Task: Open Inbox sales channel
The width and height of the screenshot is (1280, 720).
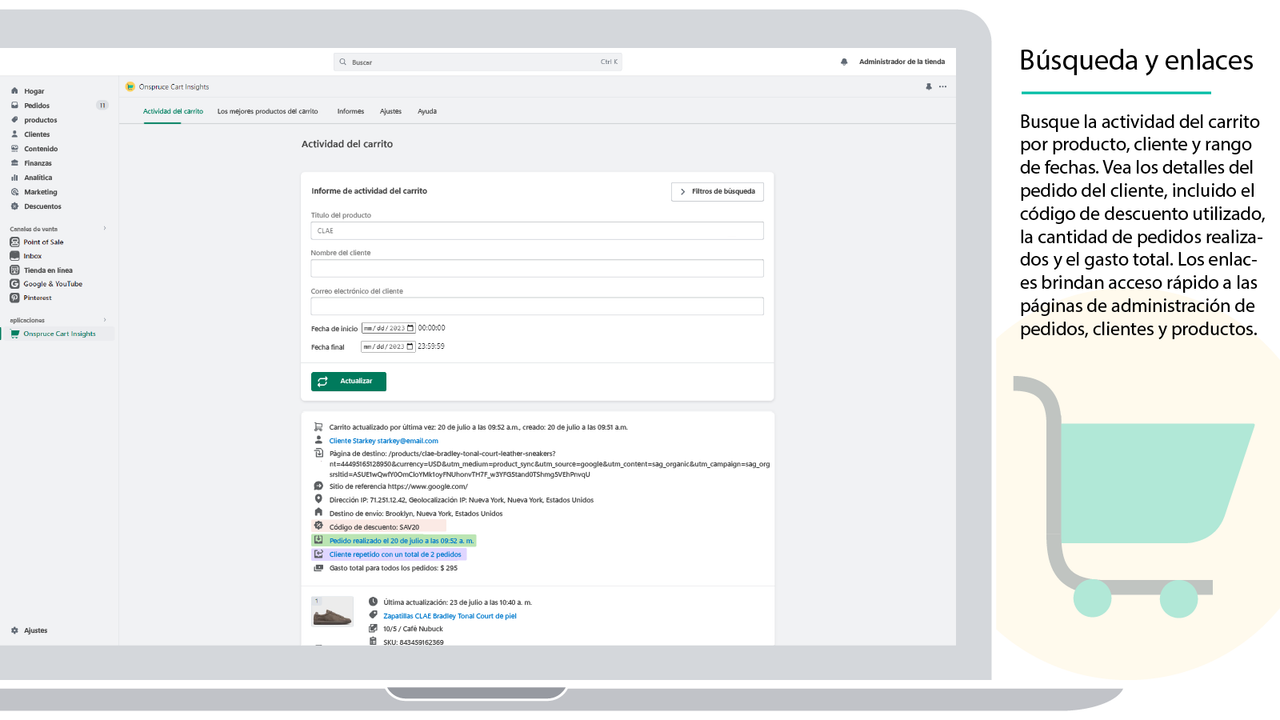Action: (x=33, y=256)
